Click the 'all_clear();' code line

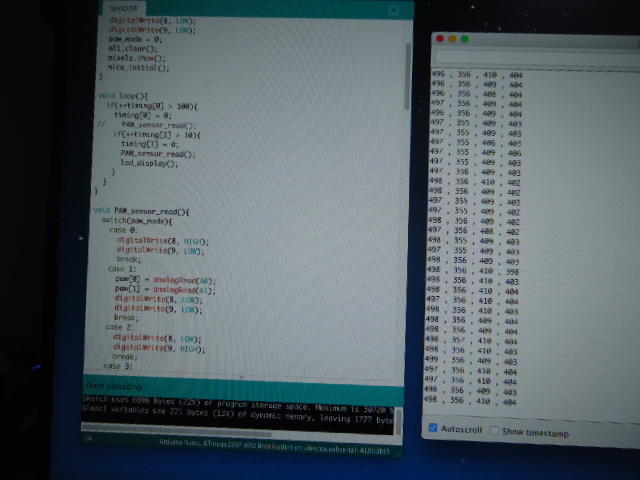(x=133, y=49)
